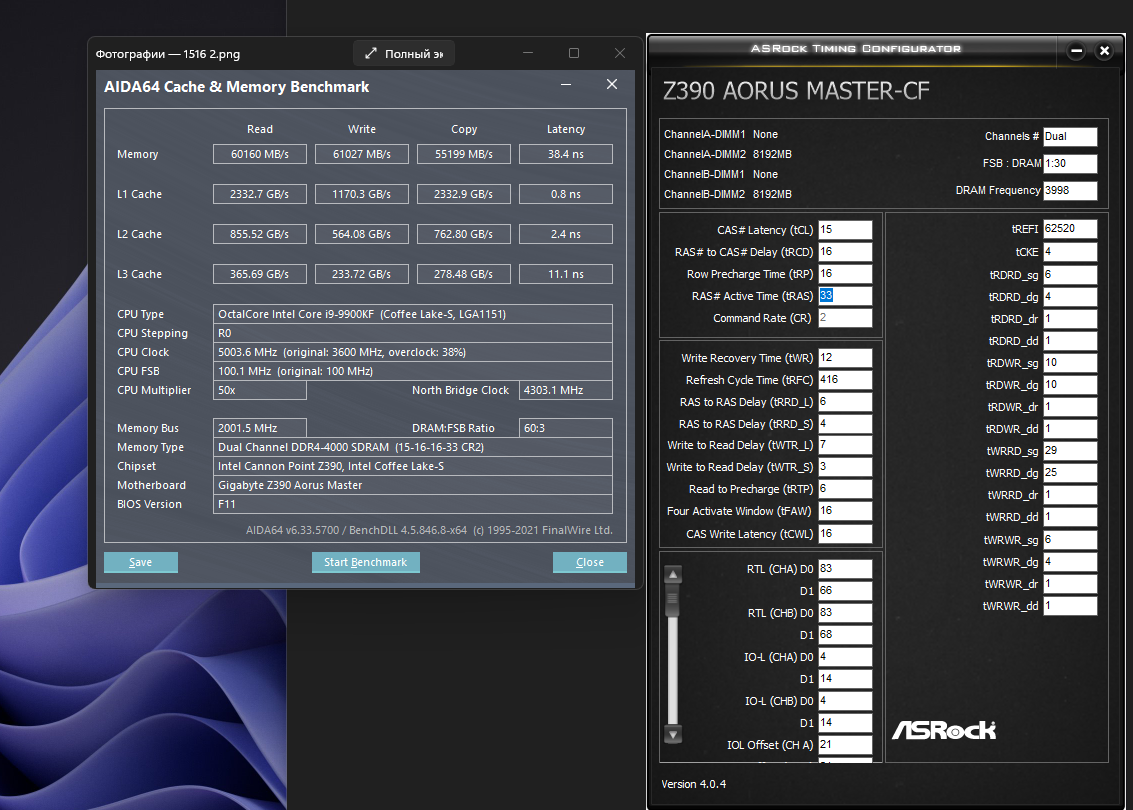Click the North Bridge Clock 4303.1 MHz value
Viewport: 1133px width, 810px height.
tap(566, 390)
